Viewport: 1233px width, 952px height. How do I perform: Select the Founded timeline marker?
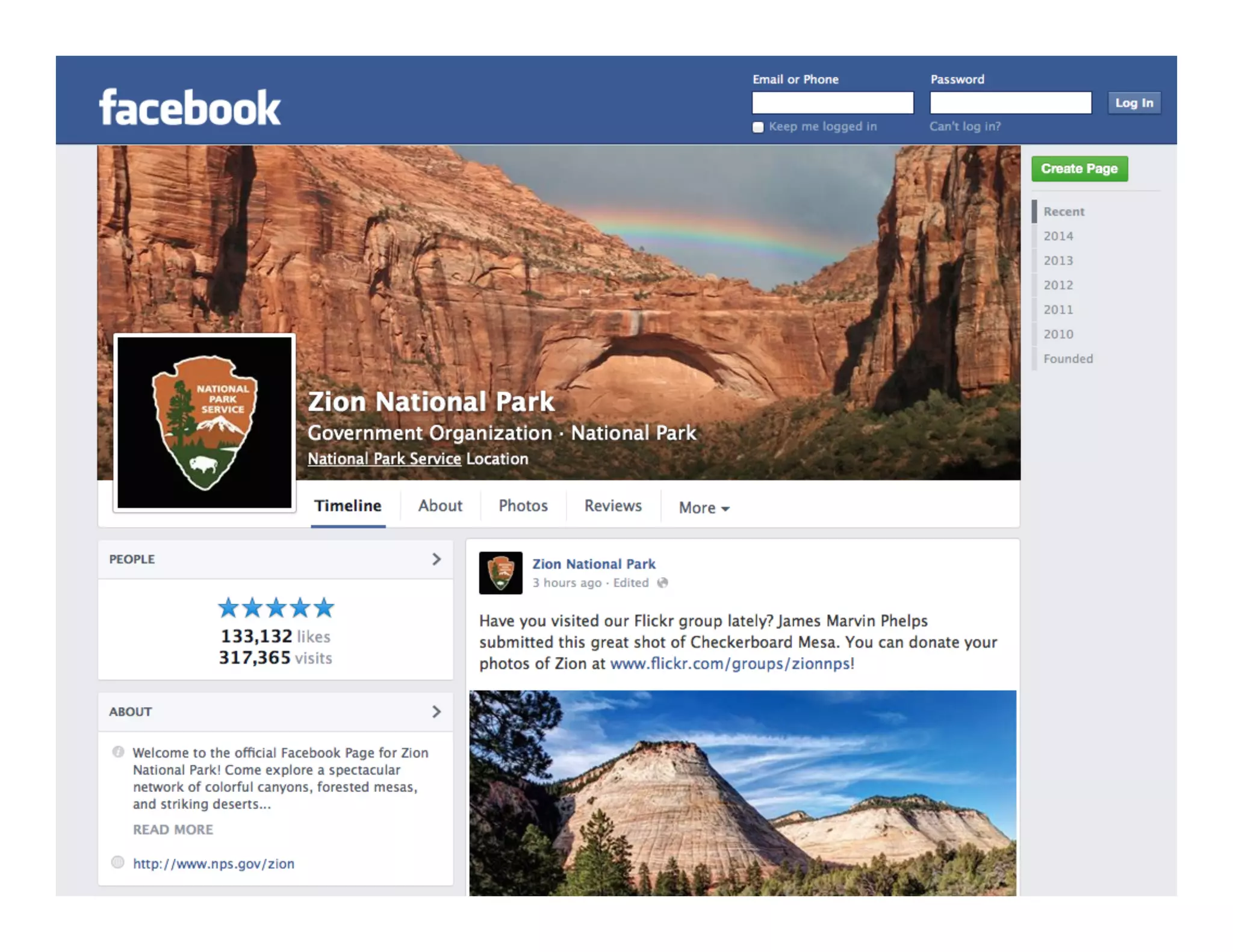[x=1068, y=359]
